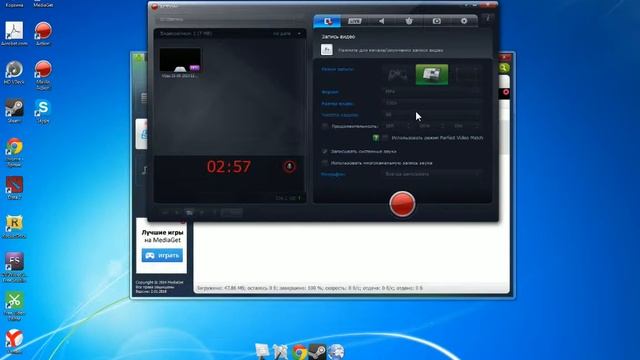The height and width of the screenshot is (360, 640).
Task: Open the Rockstar Social Club desktop shortcut
Action: [x=14, y=227]
